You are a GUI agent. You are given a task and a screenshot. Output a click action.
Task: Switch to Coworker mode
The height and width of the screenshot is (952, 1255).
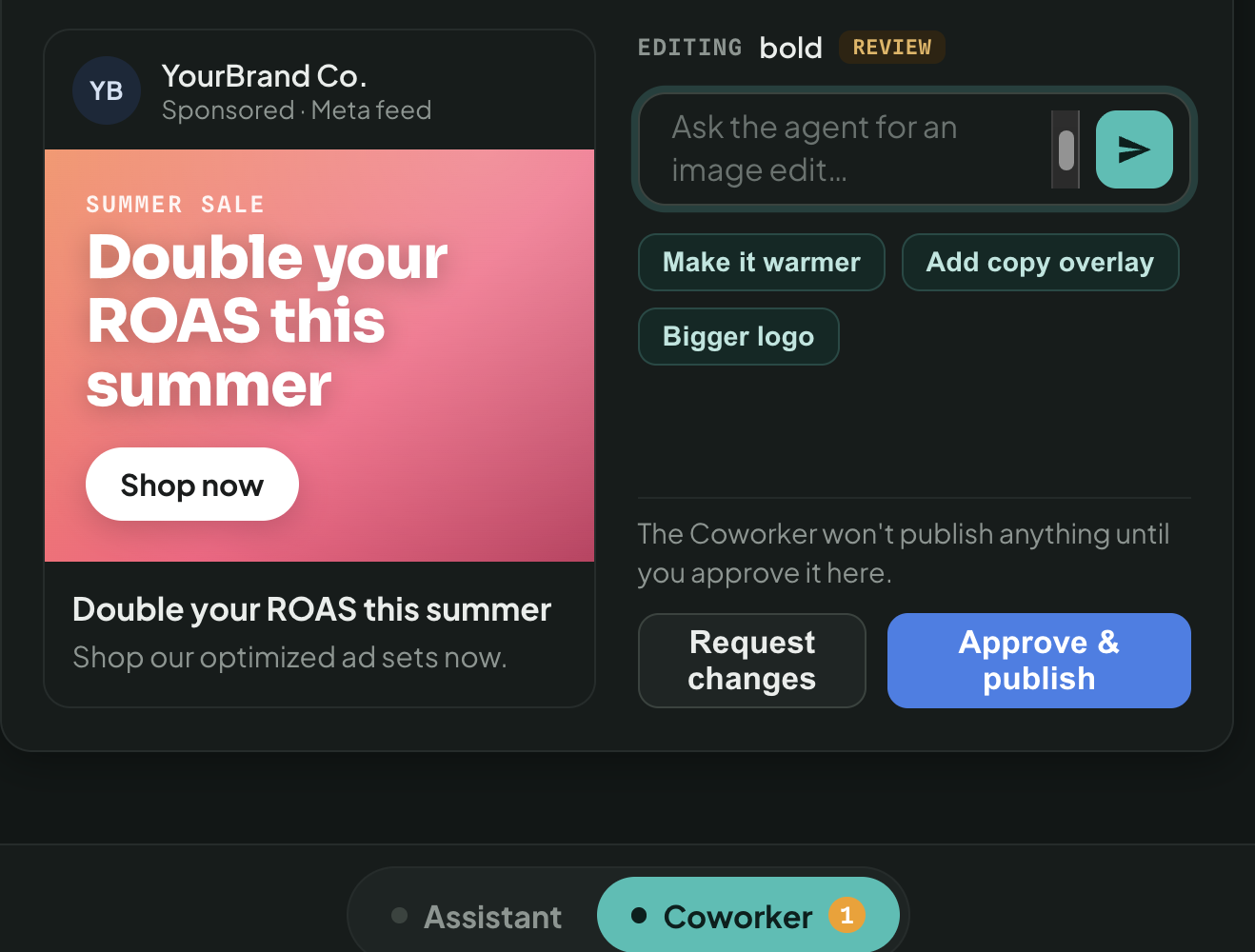coord(748,916)
